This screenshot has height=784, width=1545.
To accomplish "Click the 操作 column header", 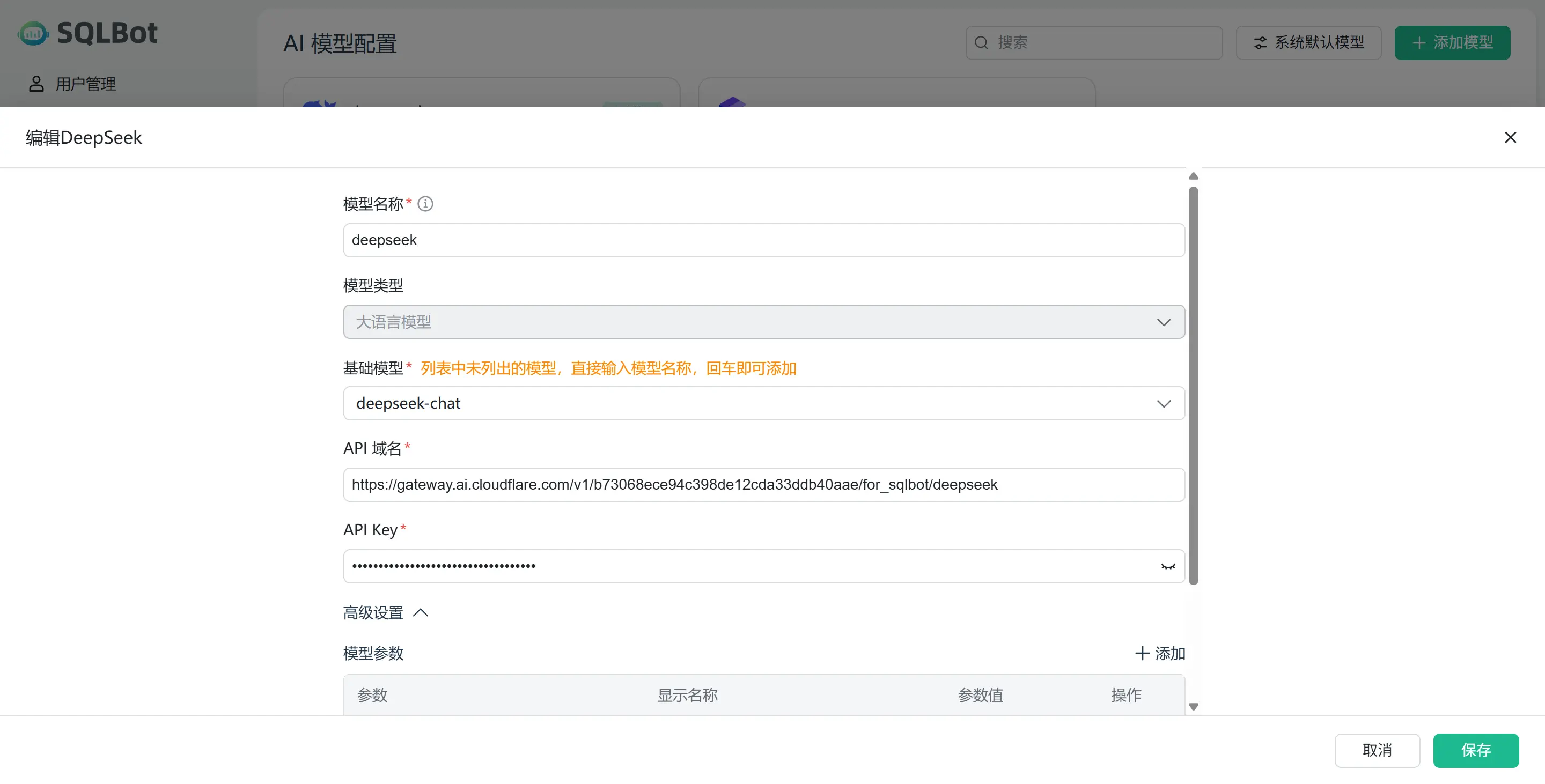I will click(1126, 696).
